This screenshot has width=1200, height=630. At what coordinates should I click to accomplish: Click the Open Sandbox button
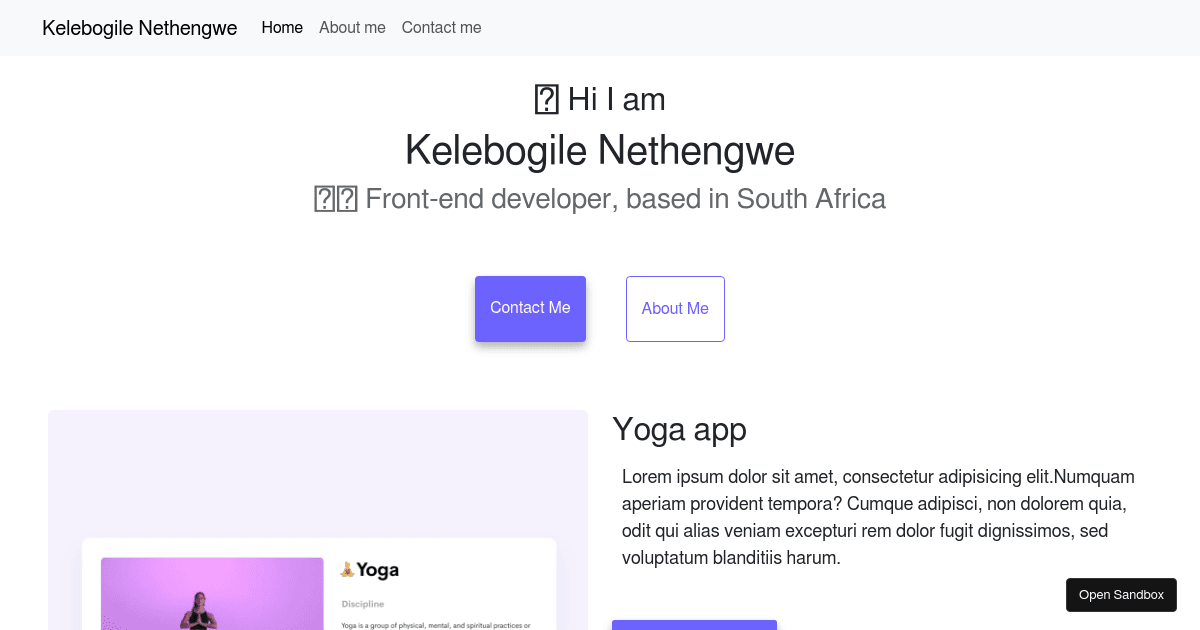click(x=1121, y=595)
